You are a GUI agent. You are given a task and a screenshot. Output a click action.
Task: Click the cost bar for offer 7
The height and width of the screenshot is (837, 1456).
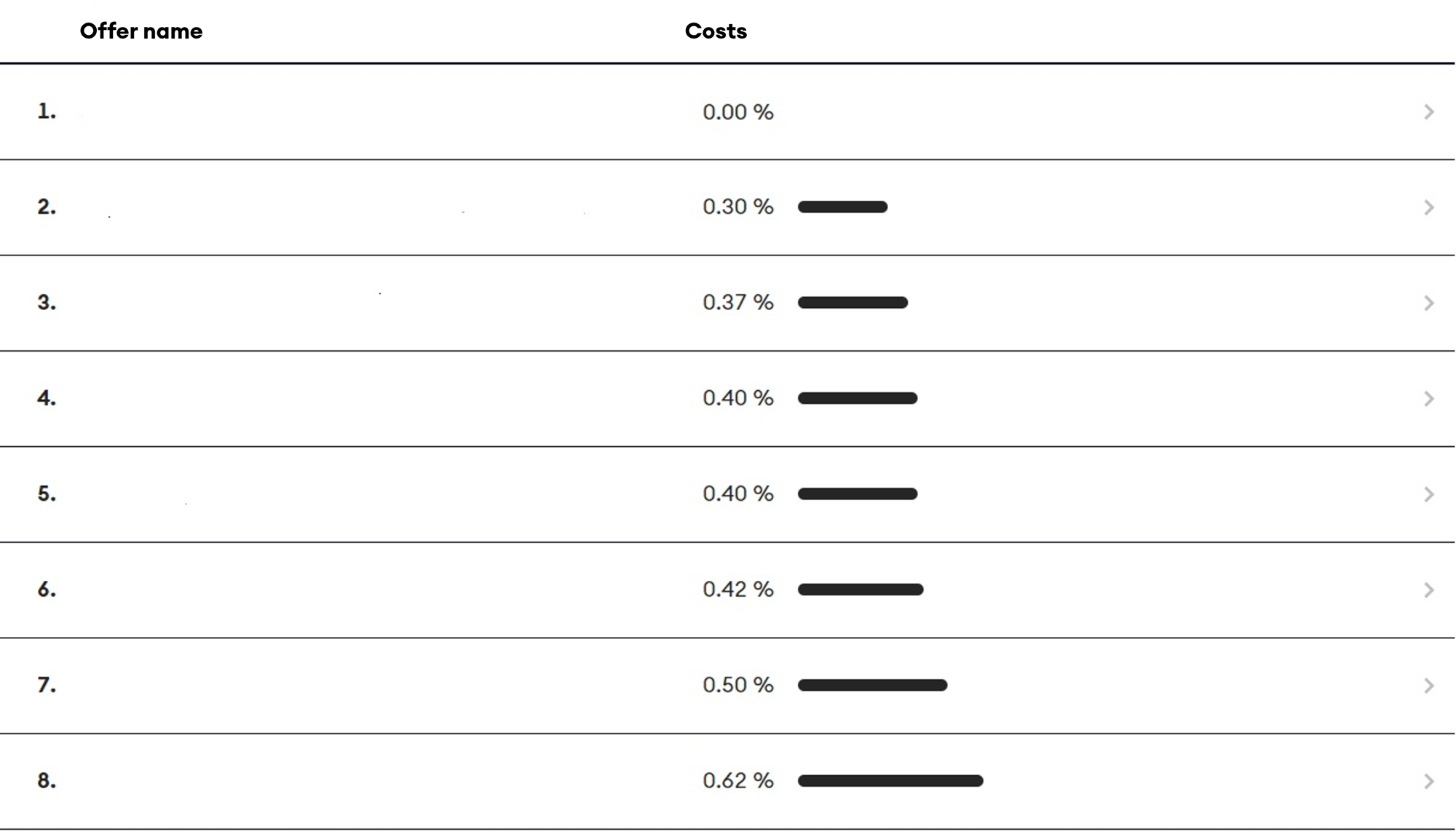(x=872, y=685)
